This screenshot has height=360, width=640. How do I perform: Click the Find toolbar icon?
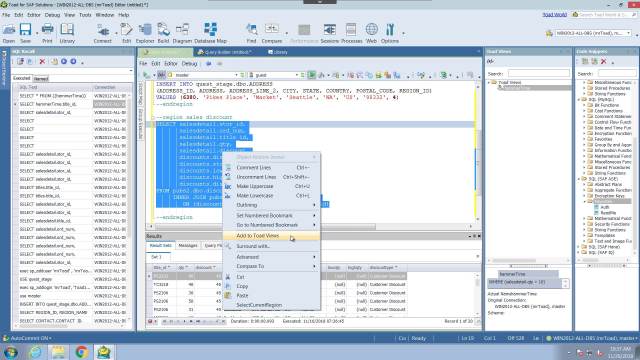click(251, 33)
